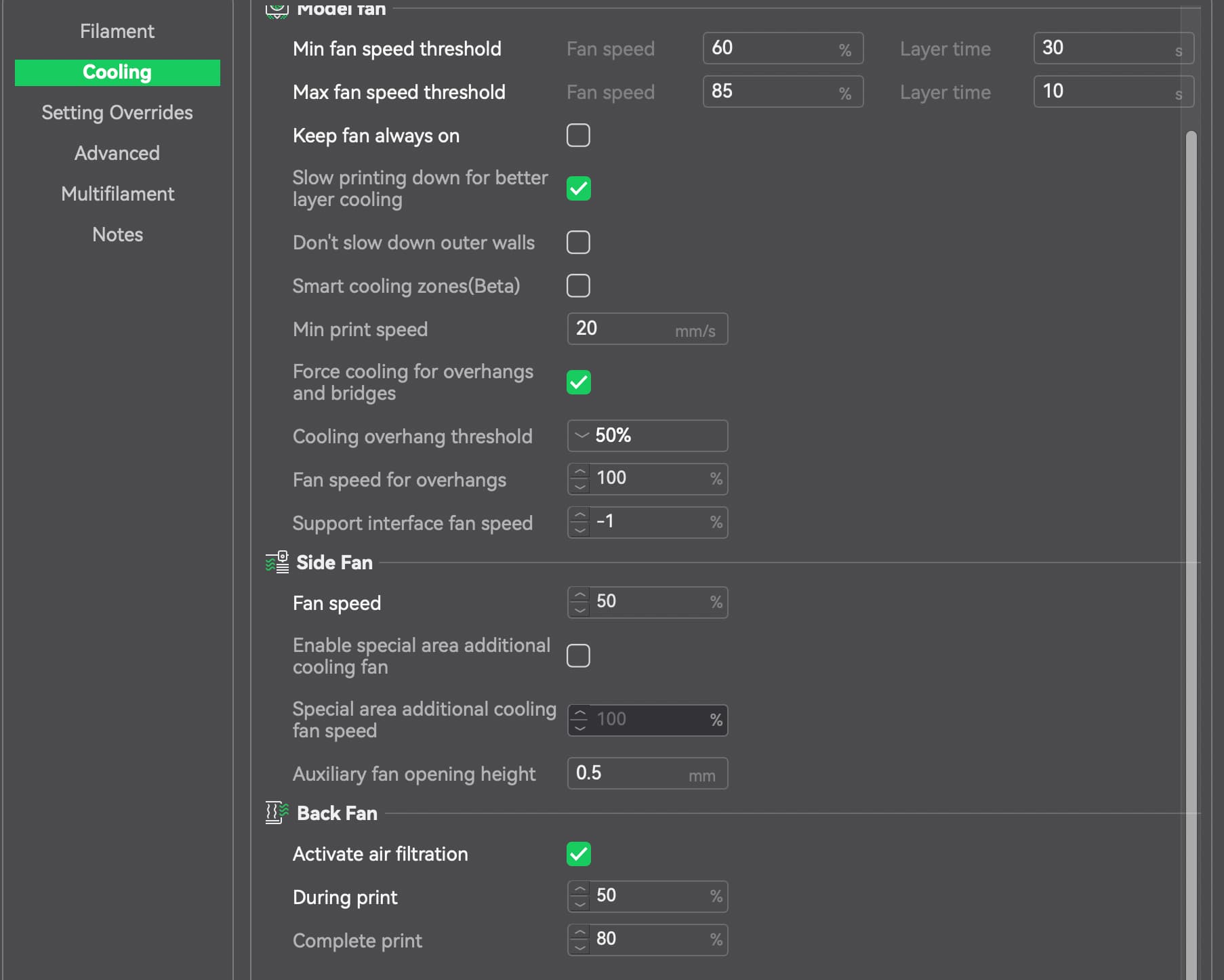Enable Keep fan always on checkbox

[x=578, y=136]
